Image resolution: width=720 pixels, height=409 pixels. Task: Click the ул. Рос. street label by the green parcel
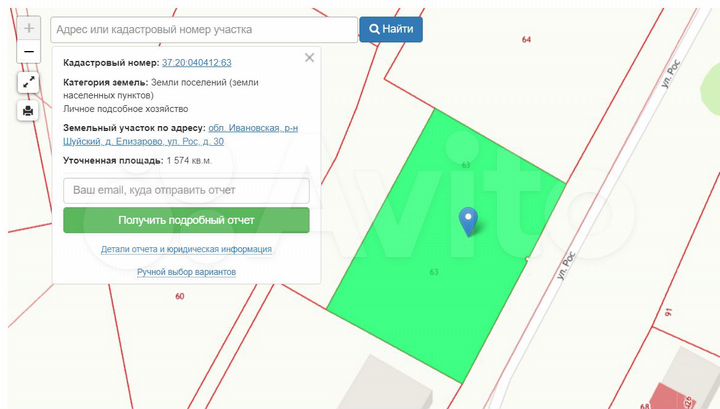(565, 267)
